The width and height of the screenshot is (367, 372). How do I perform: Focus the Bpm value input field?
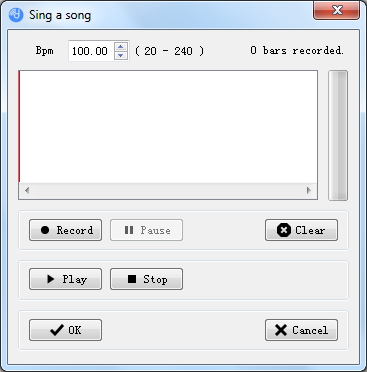click(91, 51)
